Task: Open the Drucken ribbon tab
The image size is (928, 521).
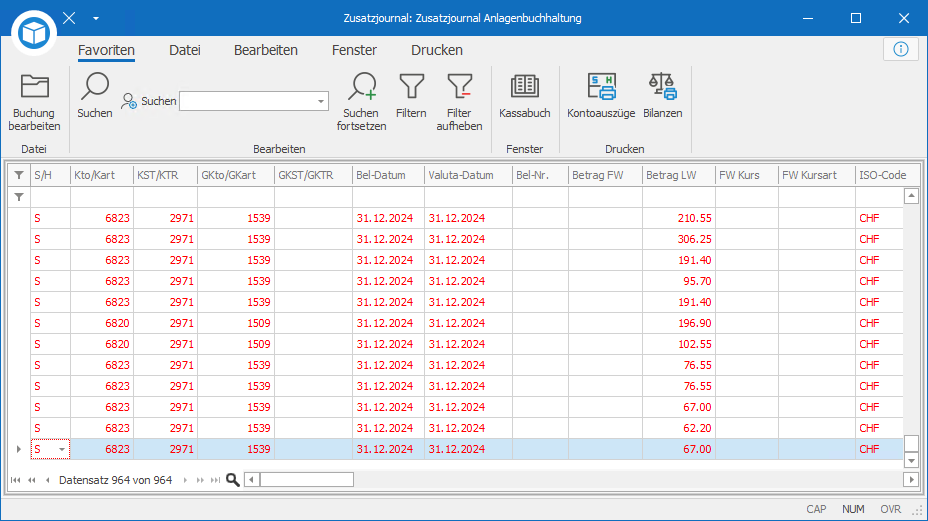Action: (x=437, y=50)
